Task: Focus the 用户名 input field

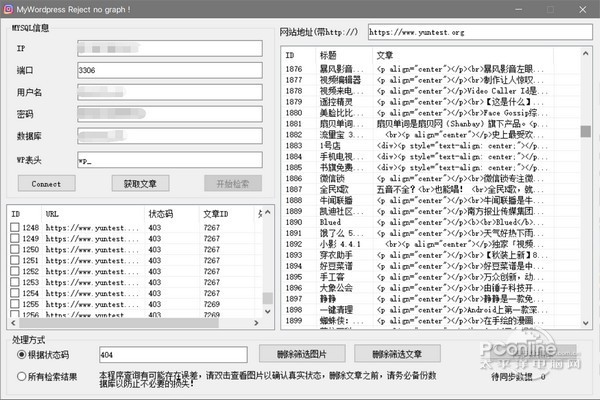Action: point(170,92)
